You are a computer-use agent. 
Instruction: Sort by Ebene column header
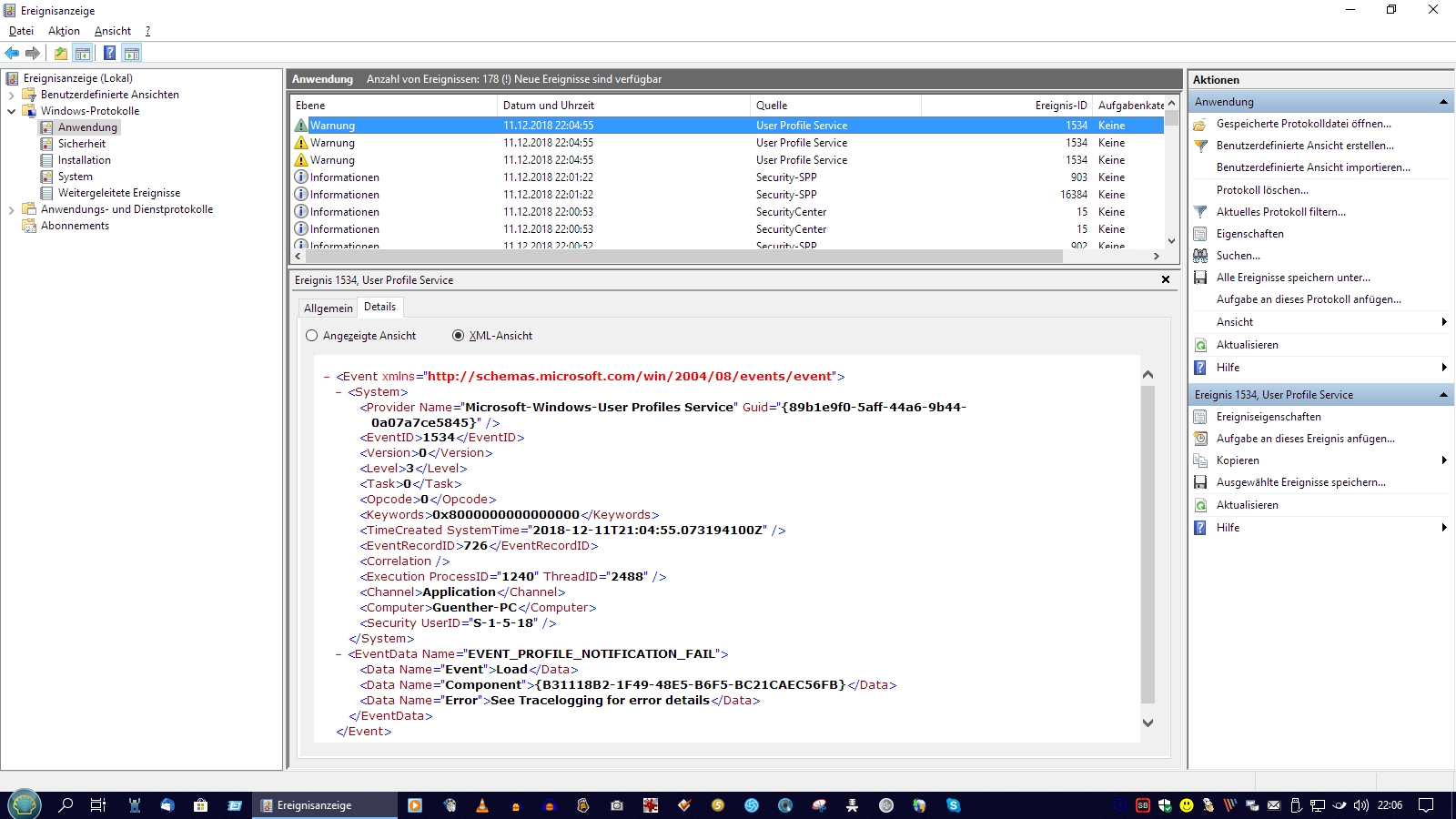394,106
